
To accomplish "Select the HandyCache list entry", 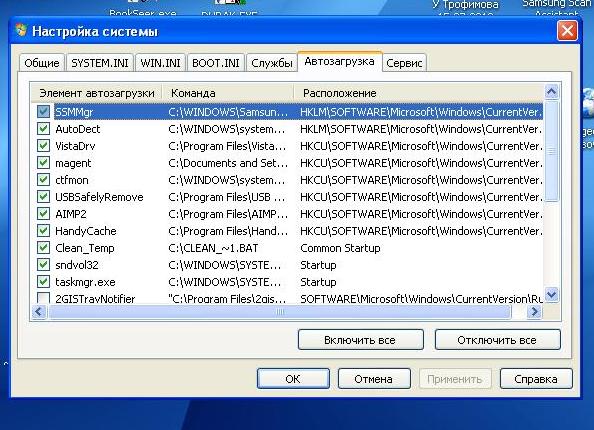I will pyautogui.click(x=86, y=231).
